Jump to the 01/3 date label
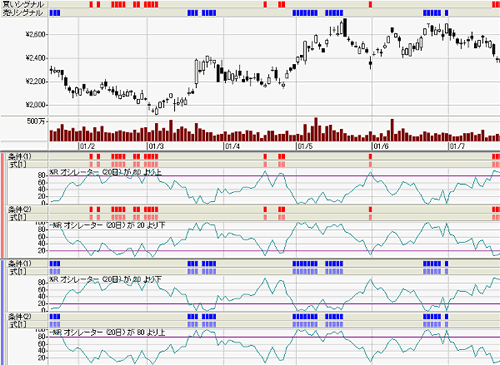Screen dimensions: 500x365 pyautogui.click(x=156, y=146)
